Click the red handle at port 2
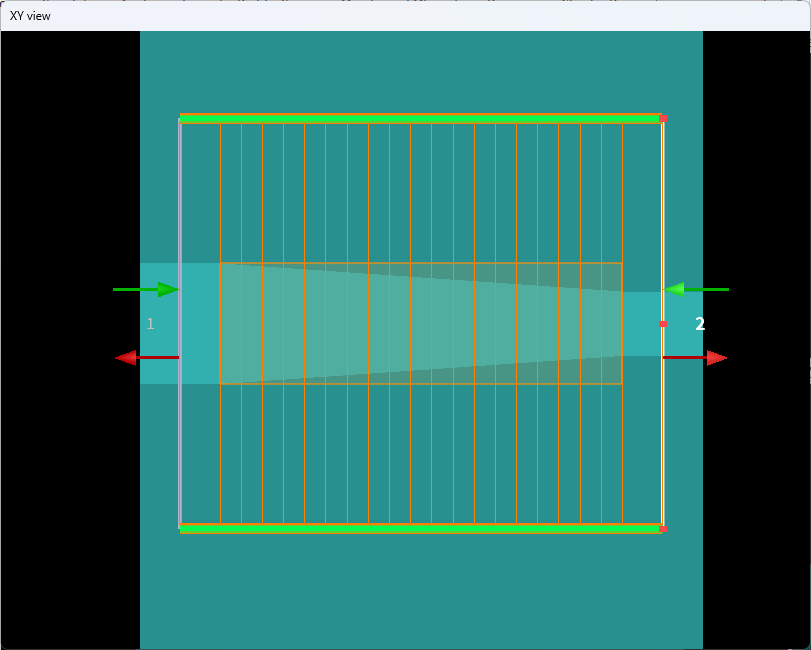Image resolution: width=811 pixels, height=650 pixels. (663, 324)
